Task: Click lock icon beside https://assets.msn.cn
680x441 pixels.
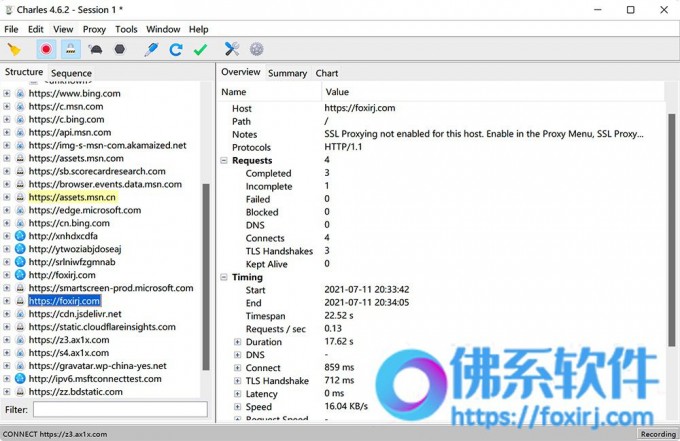Action: point(20,197)
